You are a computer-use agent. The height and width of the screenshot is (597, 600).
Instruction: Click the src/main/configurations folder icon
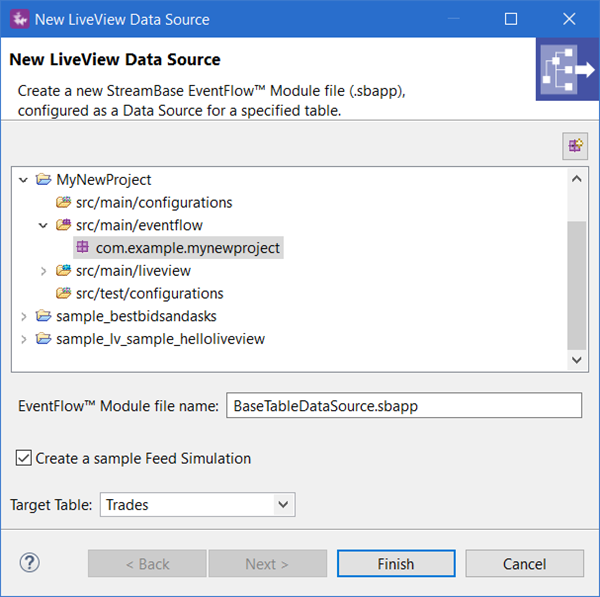[64, 202]
